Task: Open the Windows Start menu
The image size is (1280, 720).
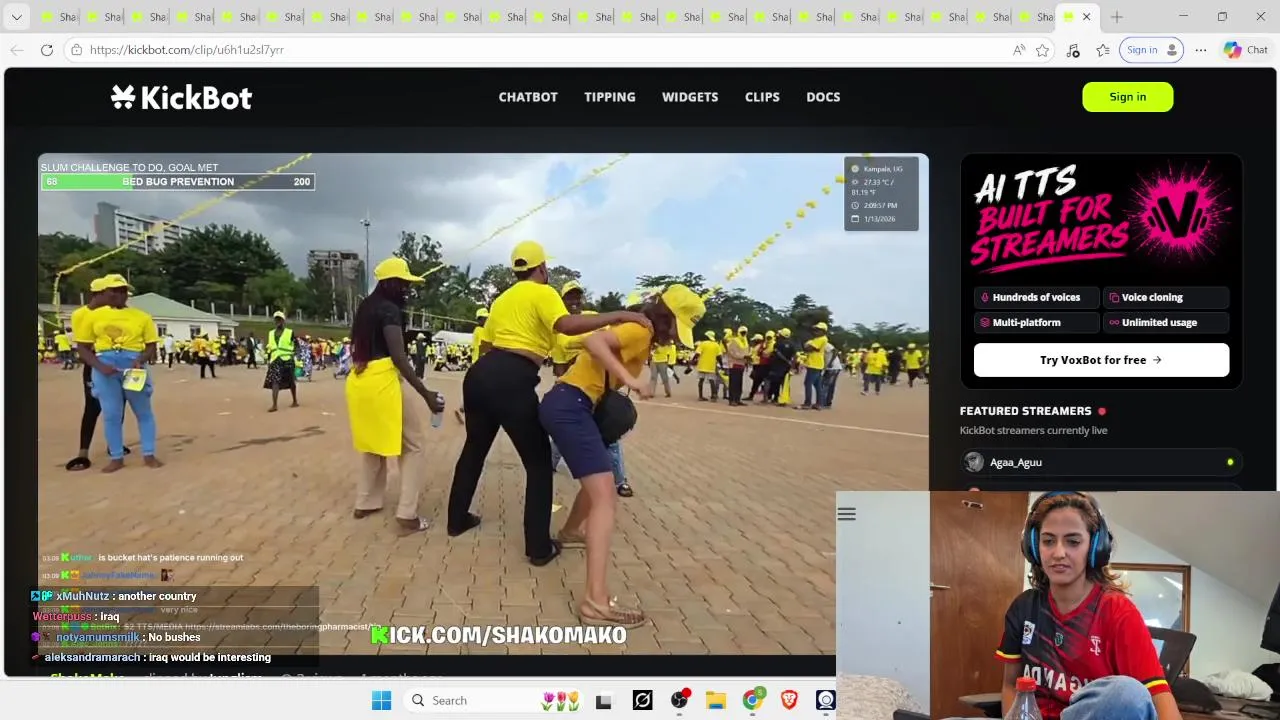Action: [381, 701]
